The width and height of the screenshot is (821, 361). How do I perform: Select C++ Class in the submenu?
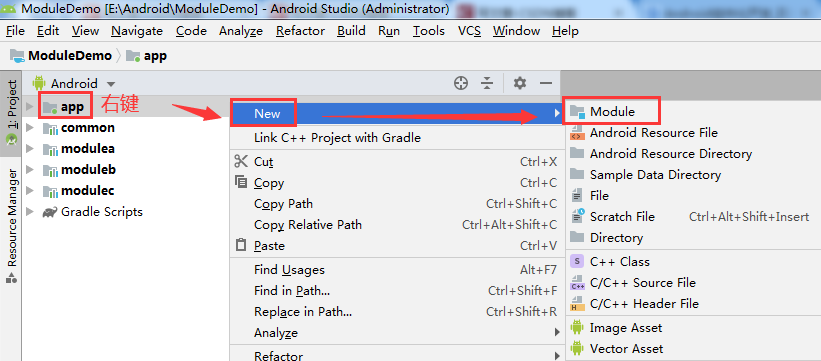coord(693,261)
